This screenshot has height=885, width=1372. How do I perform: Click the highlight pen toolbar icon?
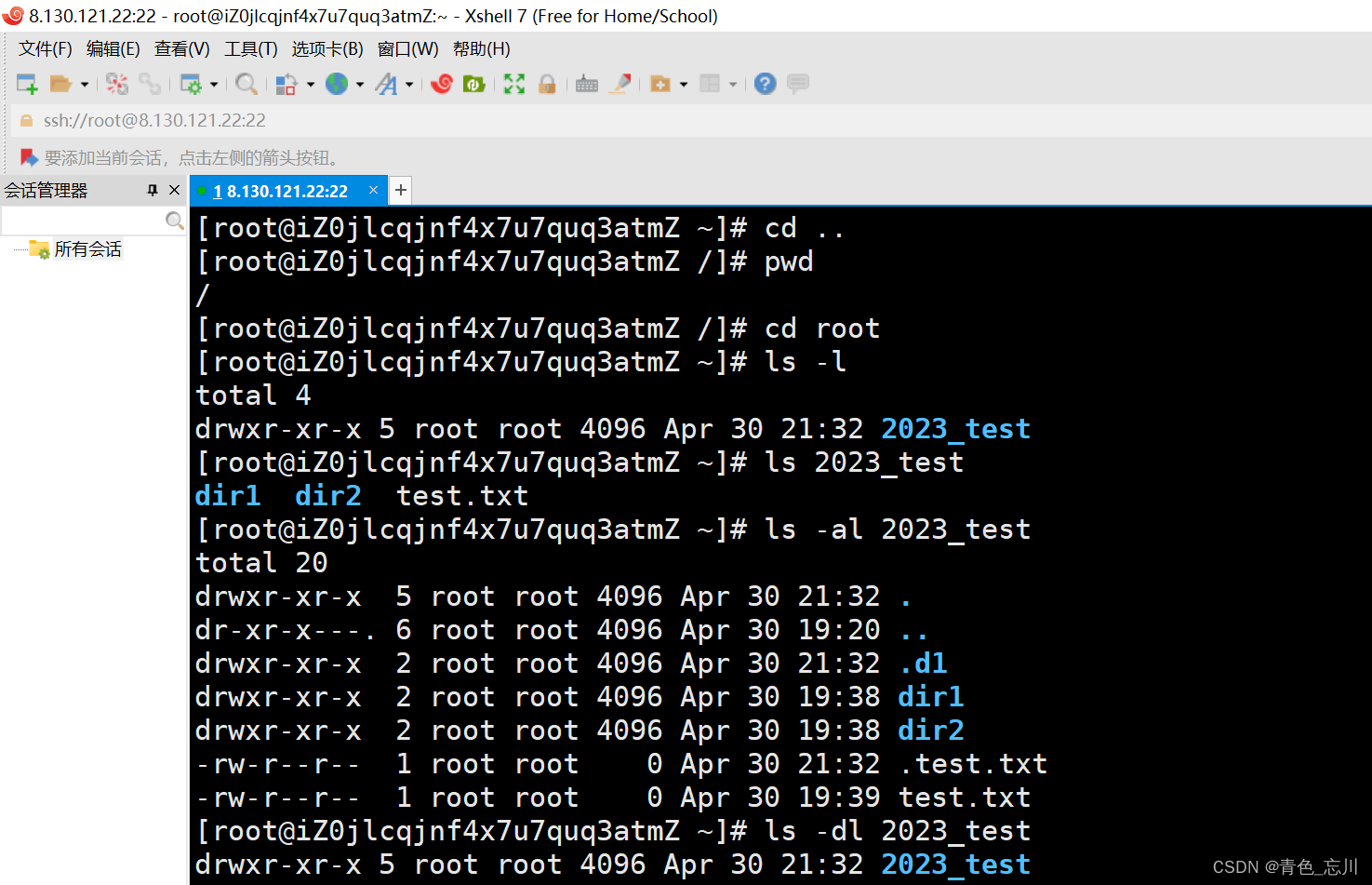point(620,84)
